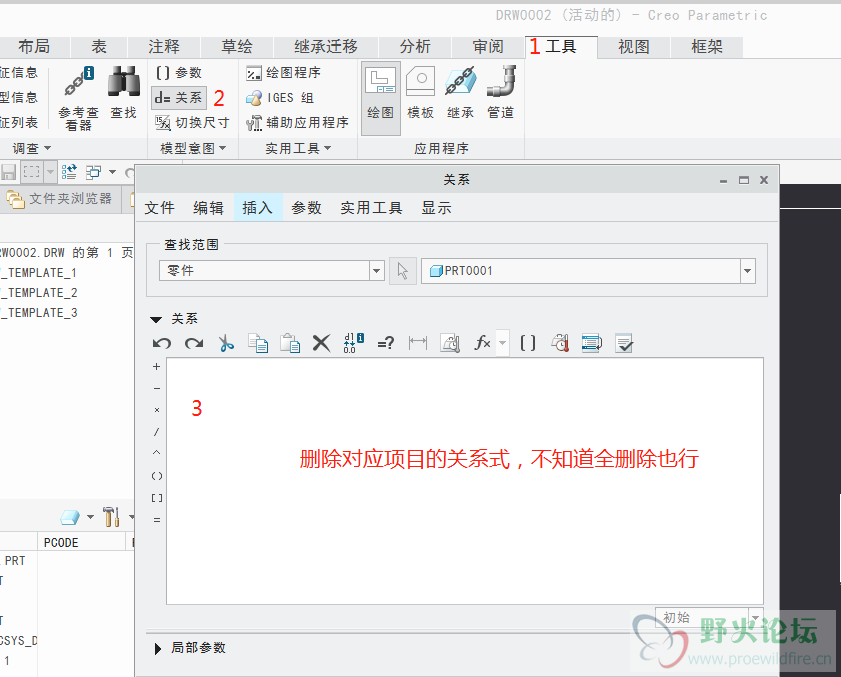The width and height of the screenshot is (841, 677).
Task: Click the model tree layer display icon
Action: click(x=70, y=517)
